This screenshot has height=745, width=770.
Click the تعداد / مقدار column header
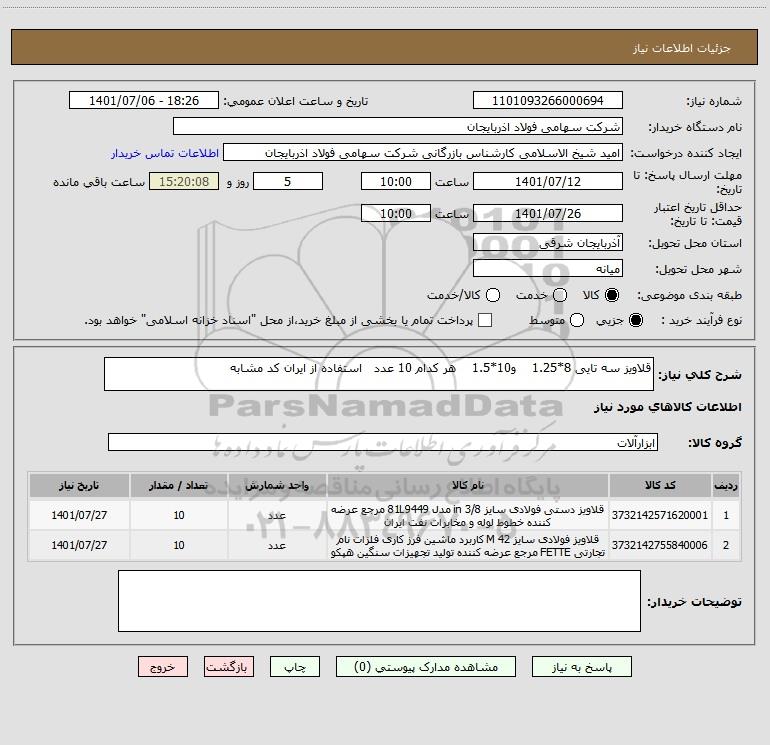pyautogui.click(x=179, y=485)
